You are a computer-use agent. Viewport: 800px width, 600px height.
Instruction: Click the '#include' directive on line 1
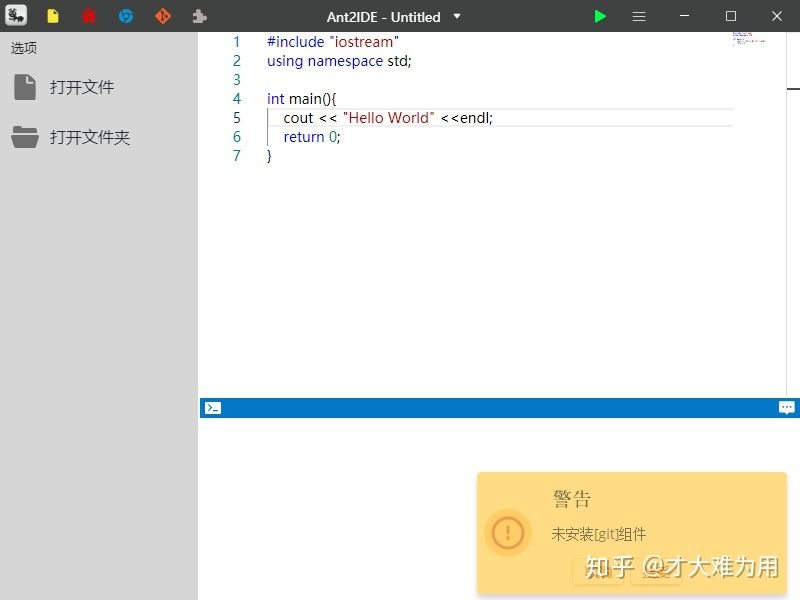click(295, 42)
